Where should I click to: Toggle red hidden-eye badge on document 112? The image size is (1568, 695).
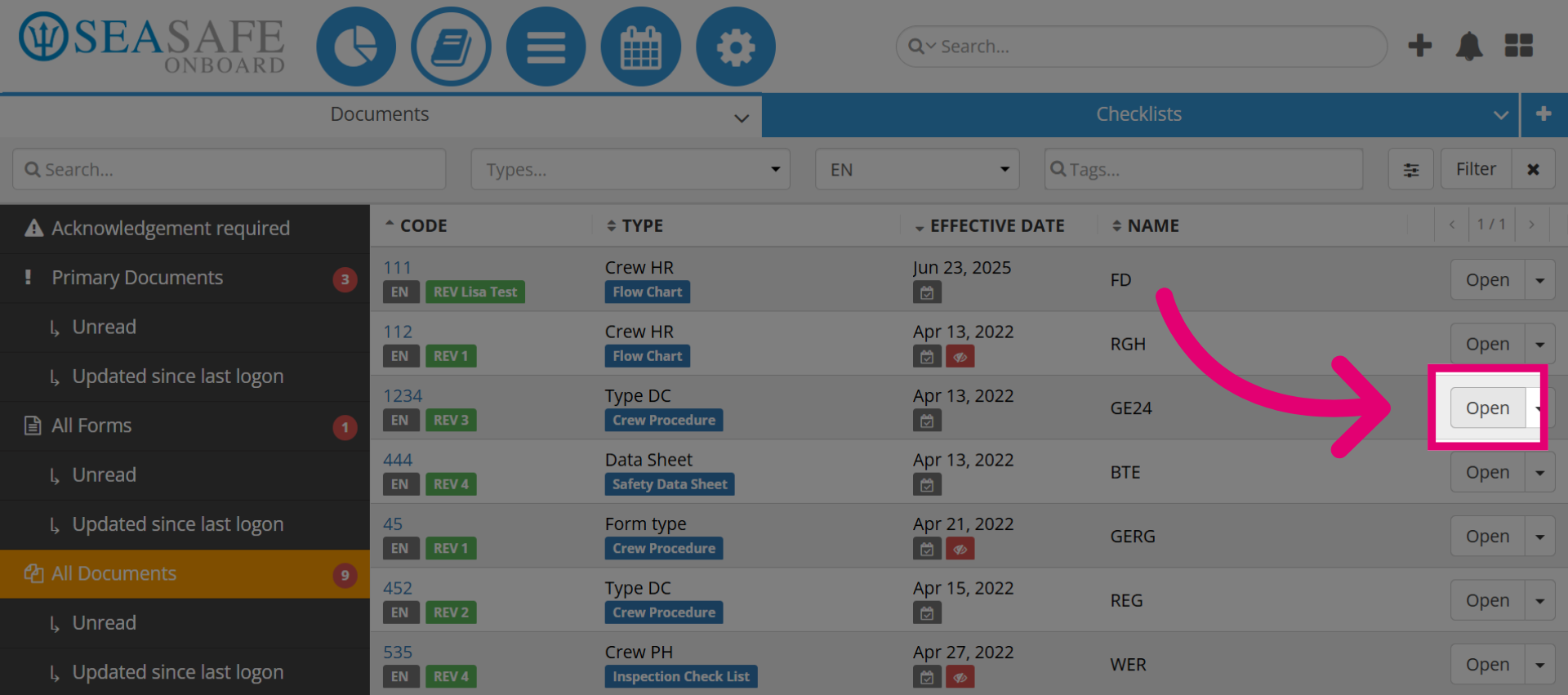(x=960, y=357)
